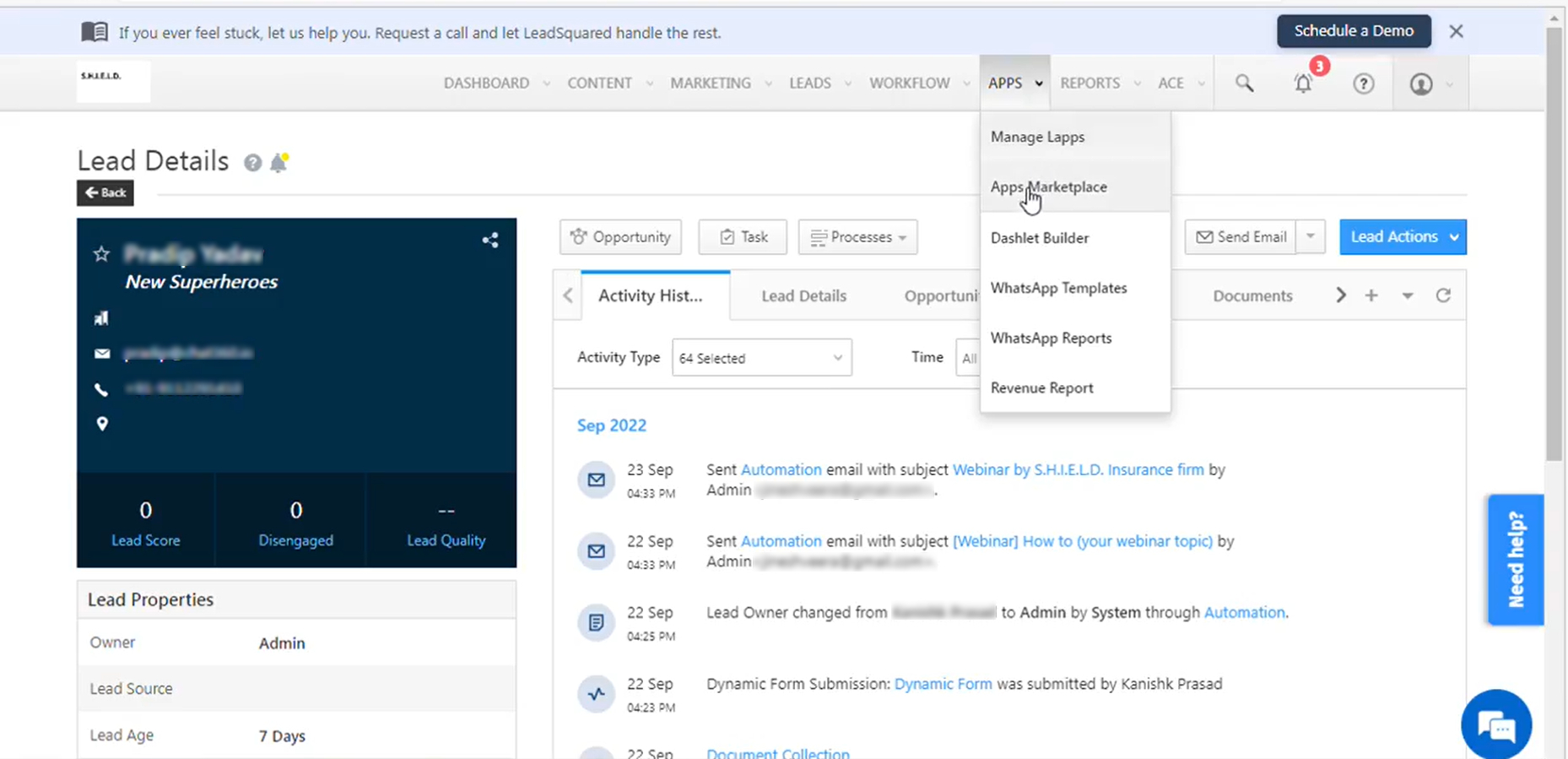Click the book icon in top banner
Viewport: 1568px width, 759px height.
tap(95, 32)
